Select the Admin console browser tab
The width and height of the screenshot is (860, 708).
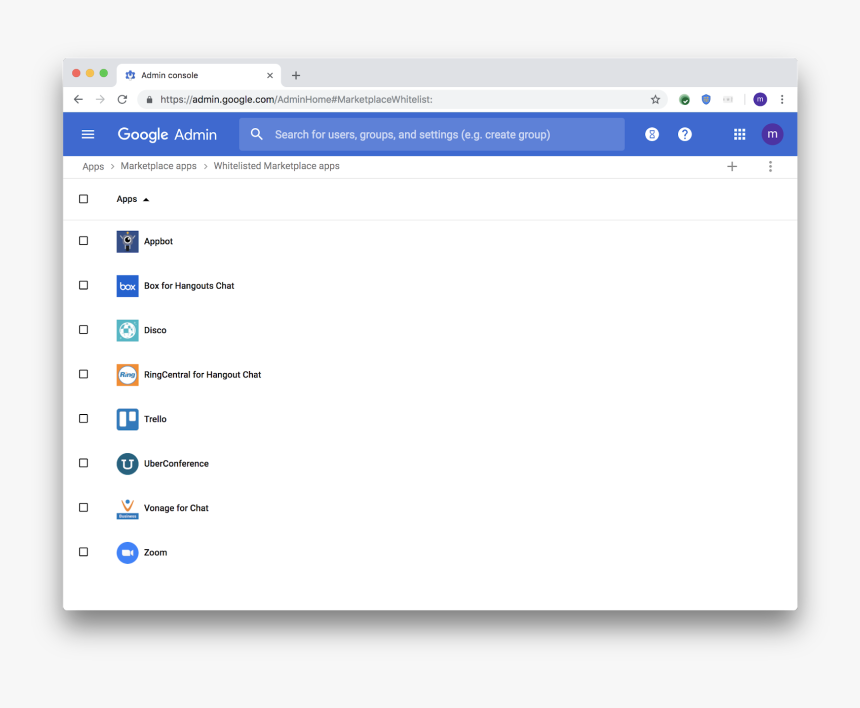(x=199, y=75)
